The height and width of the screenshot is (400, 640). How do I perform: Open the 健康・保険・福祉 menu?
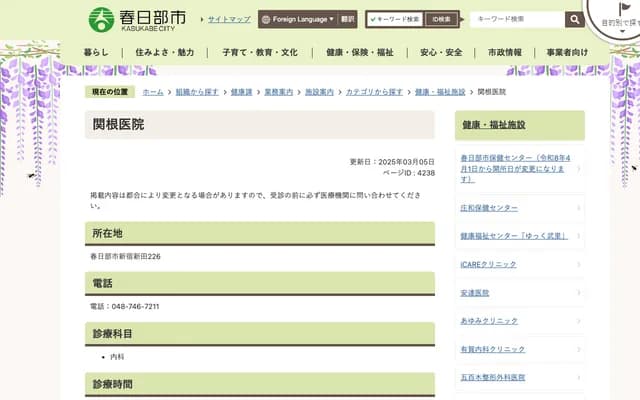[359, 52]
